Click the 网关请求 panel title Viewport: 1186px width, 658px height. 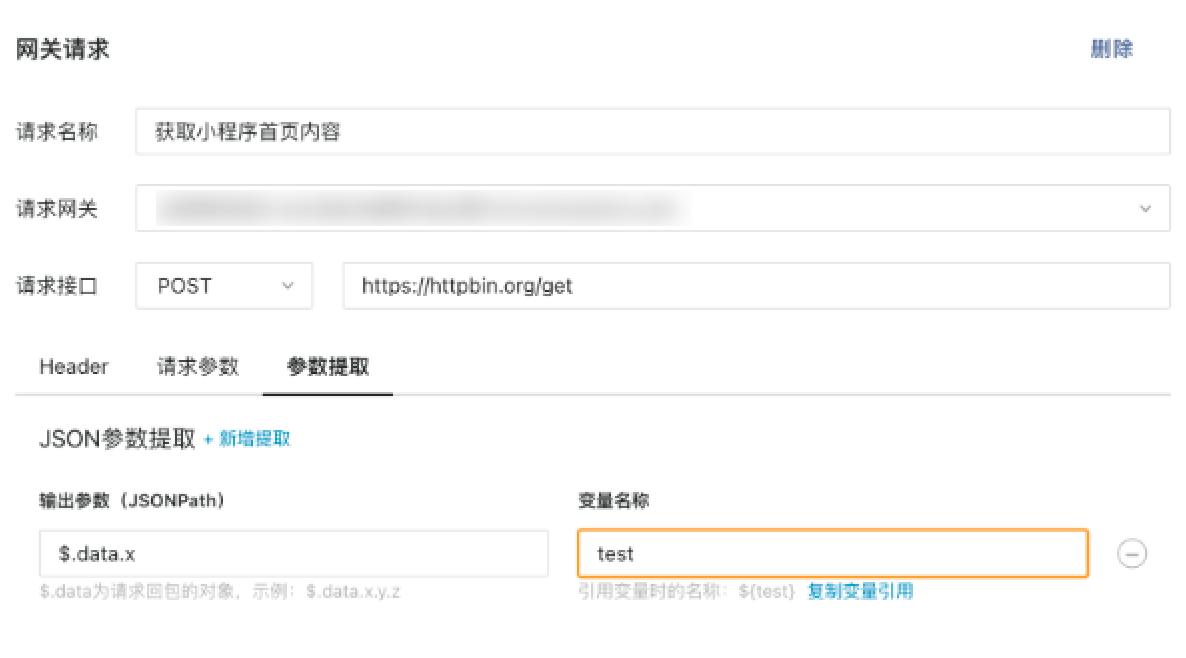pyautogui.click(x=63, y=49)
